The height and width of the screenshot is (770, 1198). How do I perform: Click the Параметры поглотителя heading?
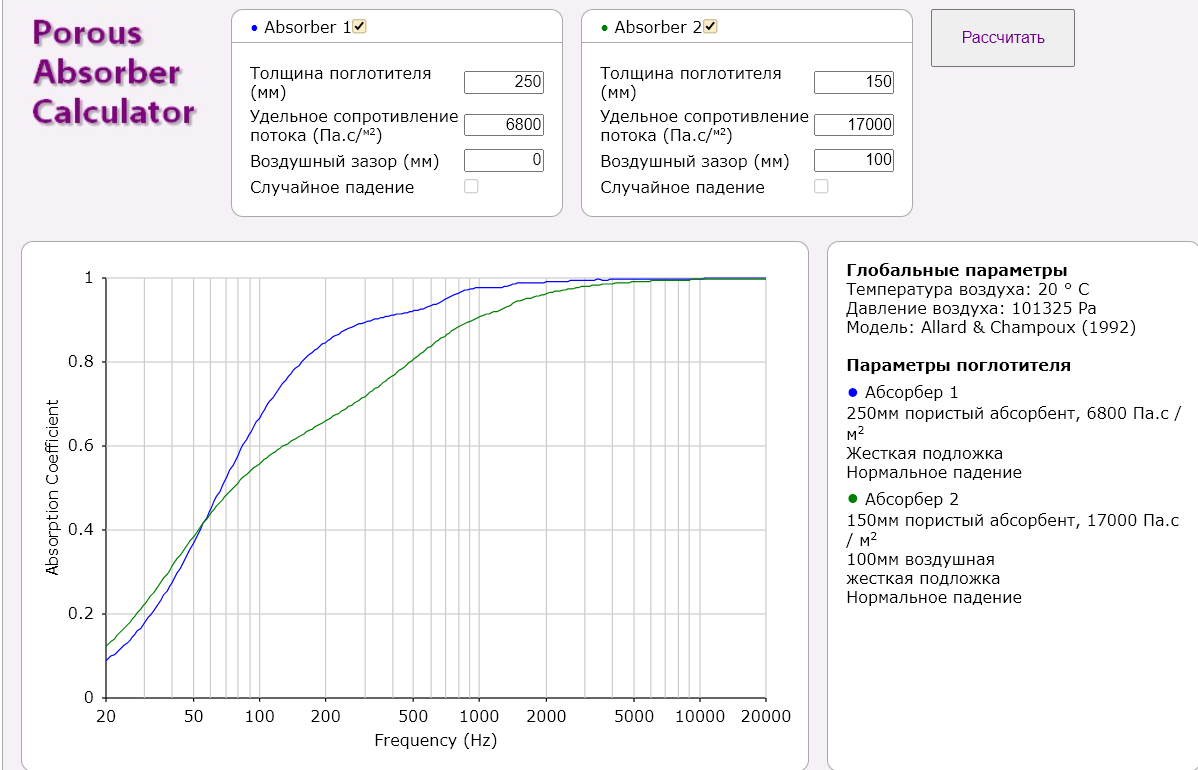click(958, 365)
